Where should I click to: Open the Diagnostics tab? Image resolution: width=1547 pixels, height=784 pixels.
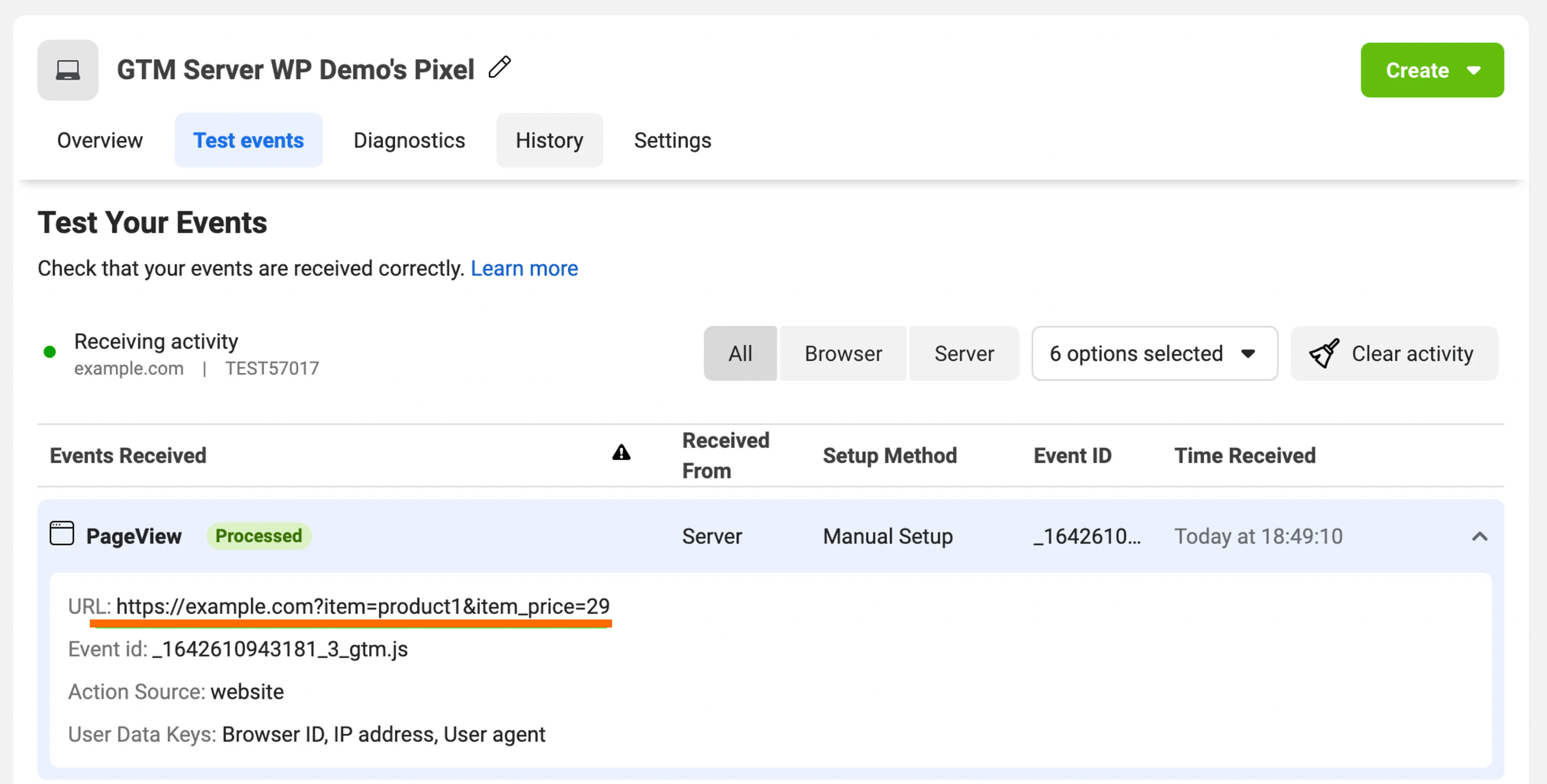(x=409, y=140)
